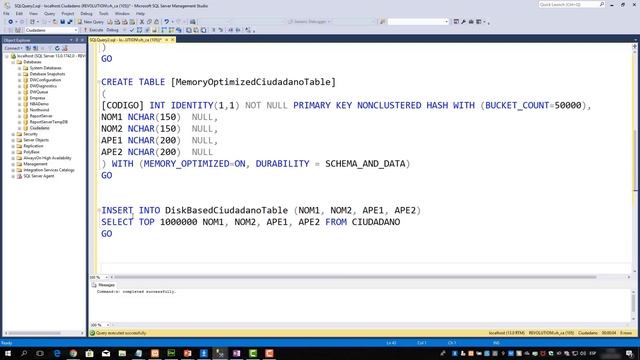
Task: Expand the Security folder node
Action: pyautogui.click(x=13, y=134)
